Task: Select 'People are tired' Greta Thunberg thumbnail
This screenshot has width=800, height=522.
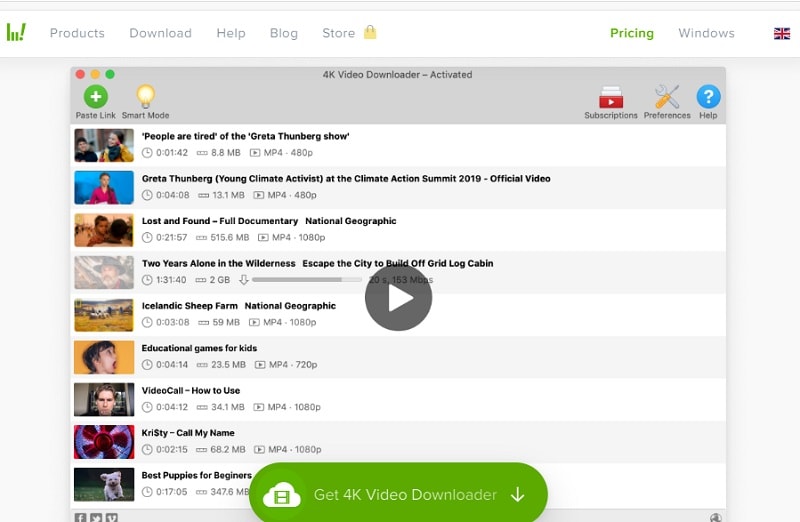Action: pos(104,145)
